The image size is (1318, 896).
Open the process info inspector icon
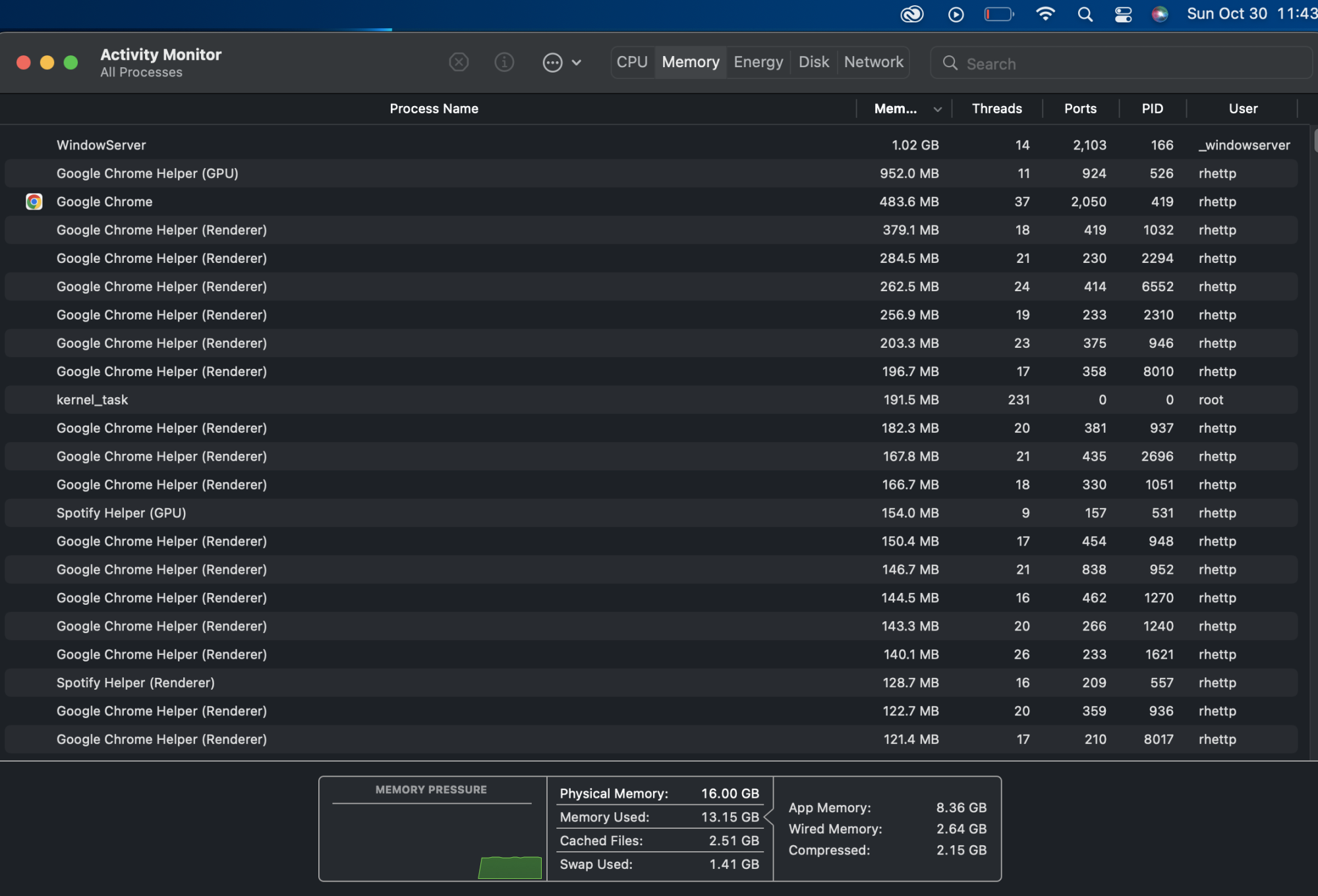click(504, 63)
